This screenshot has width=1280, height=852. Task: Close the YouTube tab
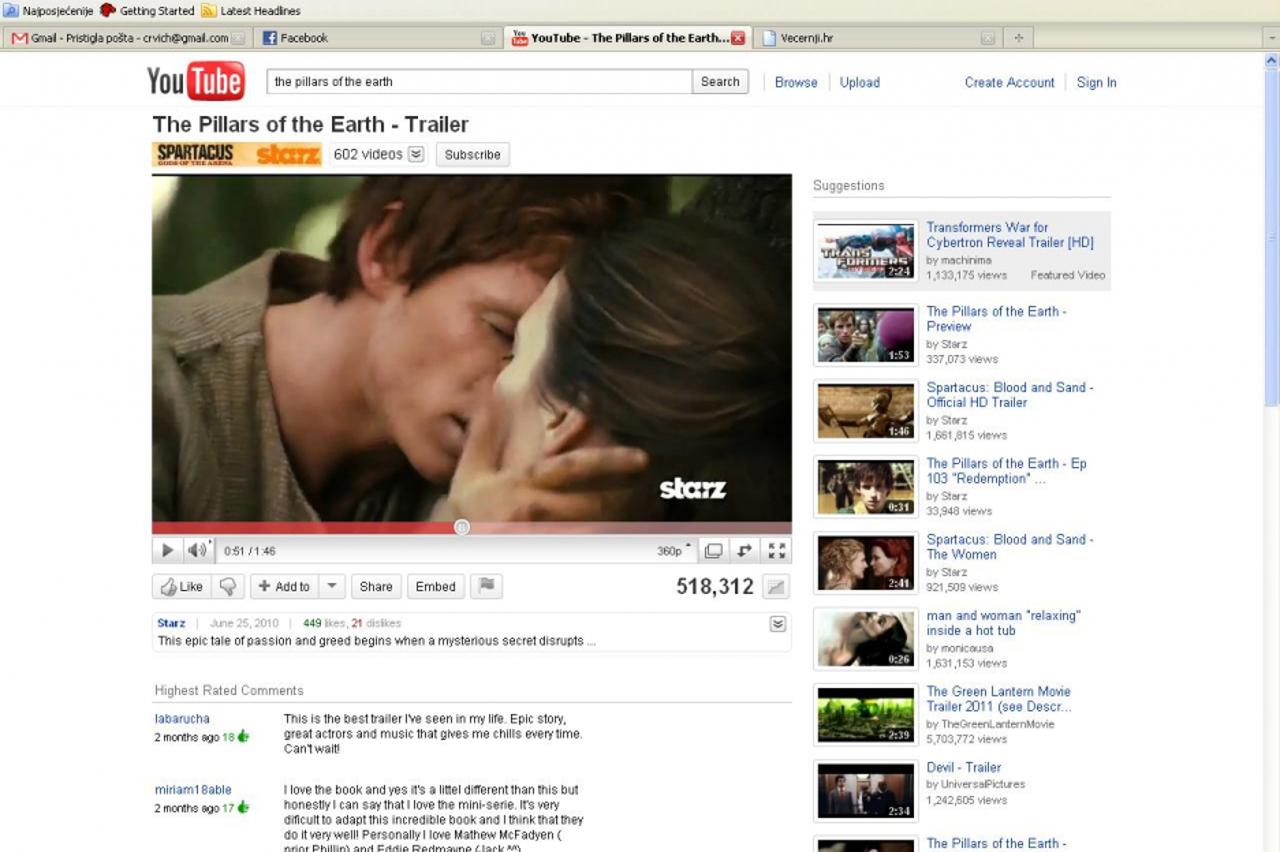[738, 38]
